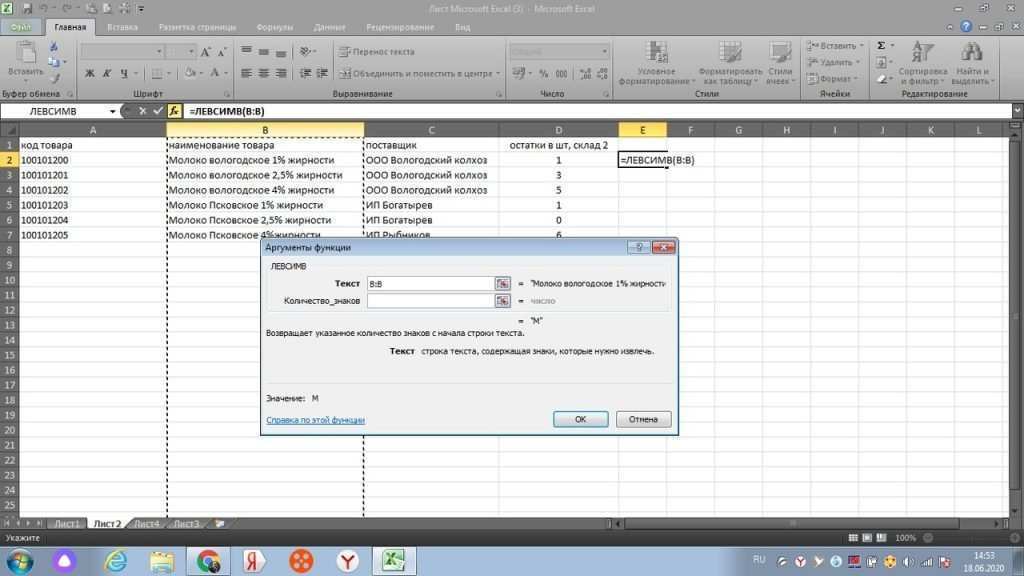This screenshot has width=1024, height=576.
Task: Click in the Количество_знаков input field
Action: tap(430, 300)
